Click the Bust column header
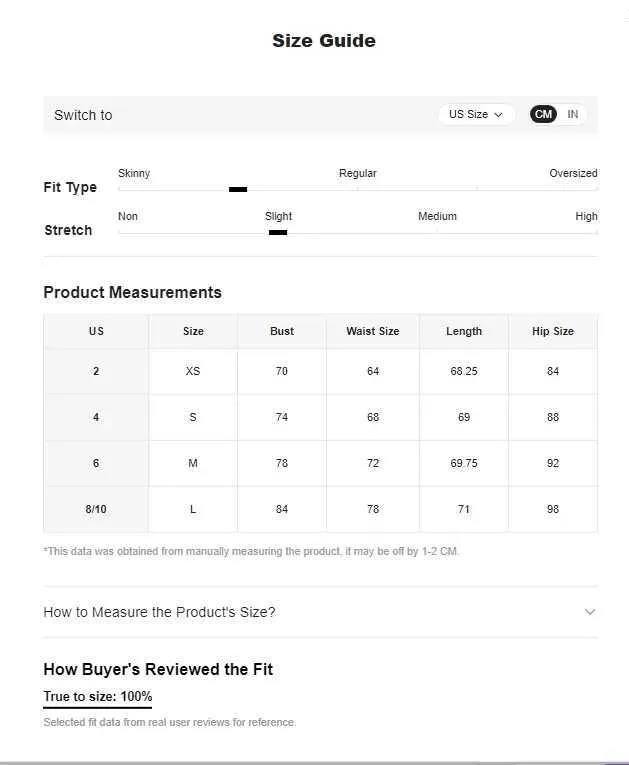Screen dimensions: 629x765 (x=282, y=331)
